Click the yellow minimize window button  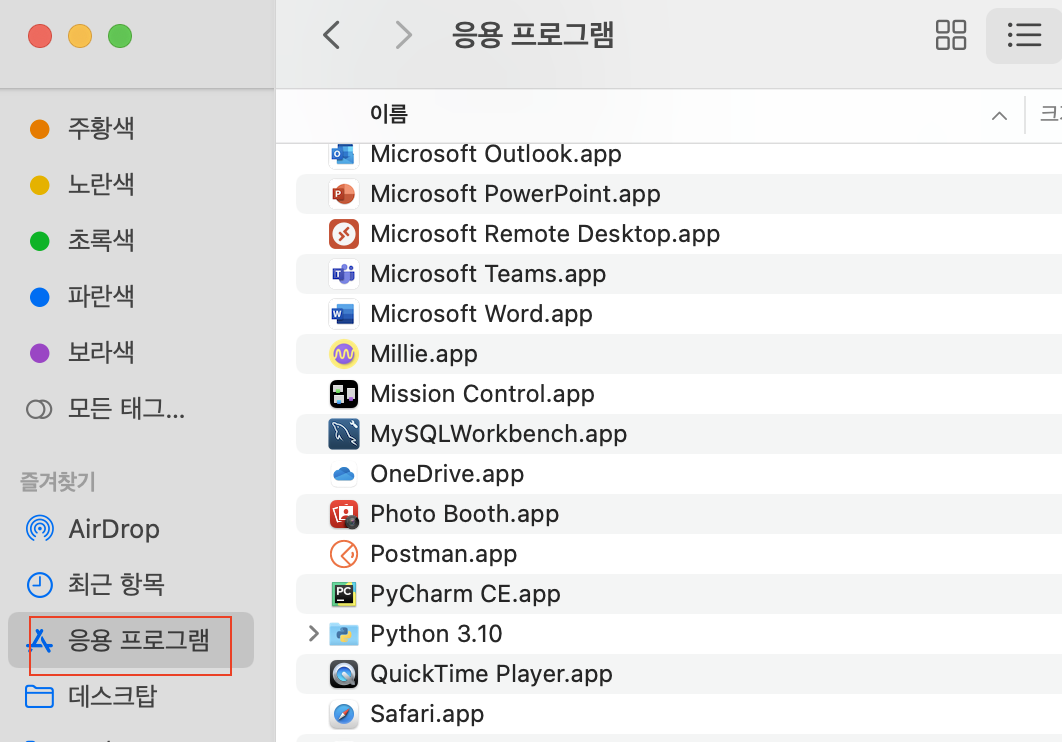click(x=80, y=36)
